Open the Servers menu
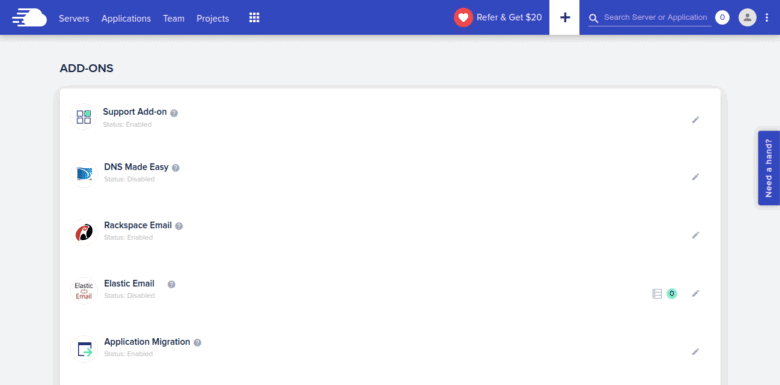 click(x=74, y=18)
